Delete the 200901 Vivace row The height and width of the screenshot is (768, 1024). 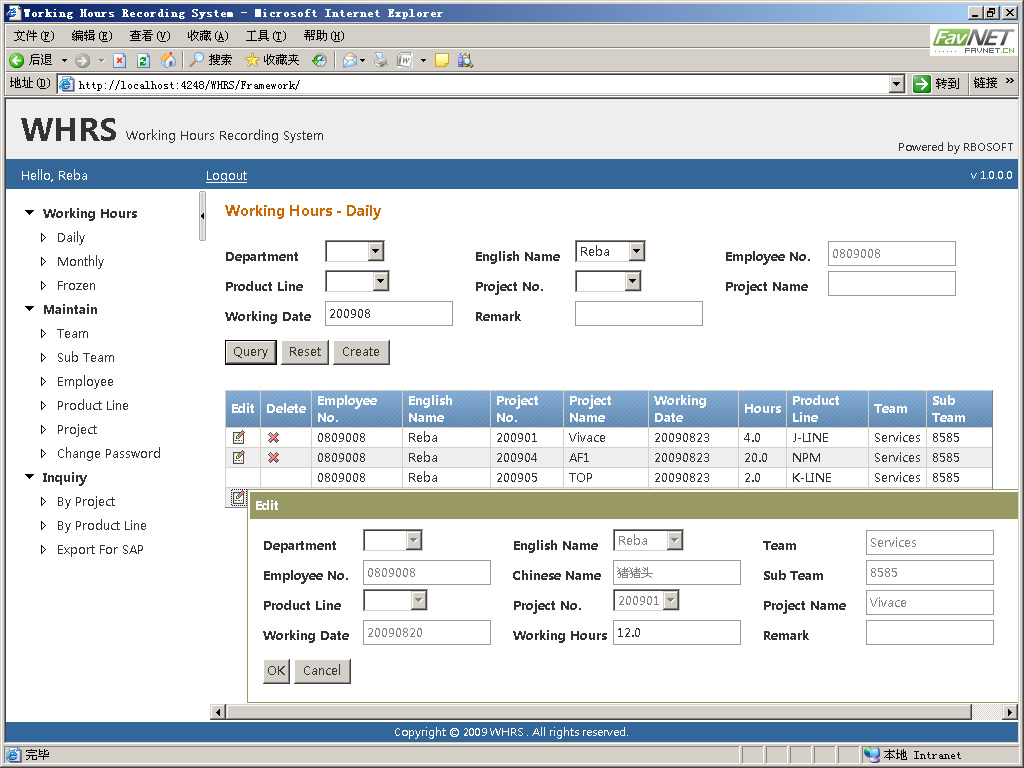pyautogui.click(x=274, y=438)
